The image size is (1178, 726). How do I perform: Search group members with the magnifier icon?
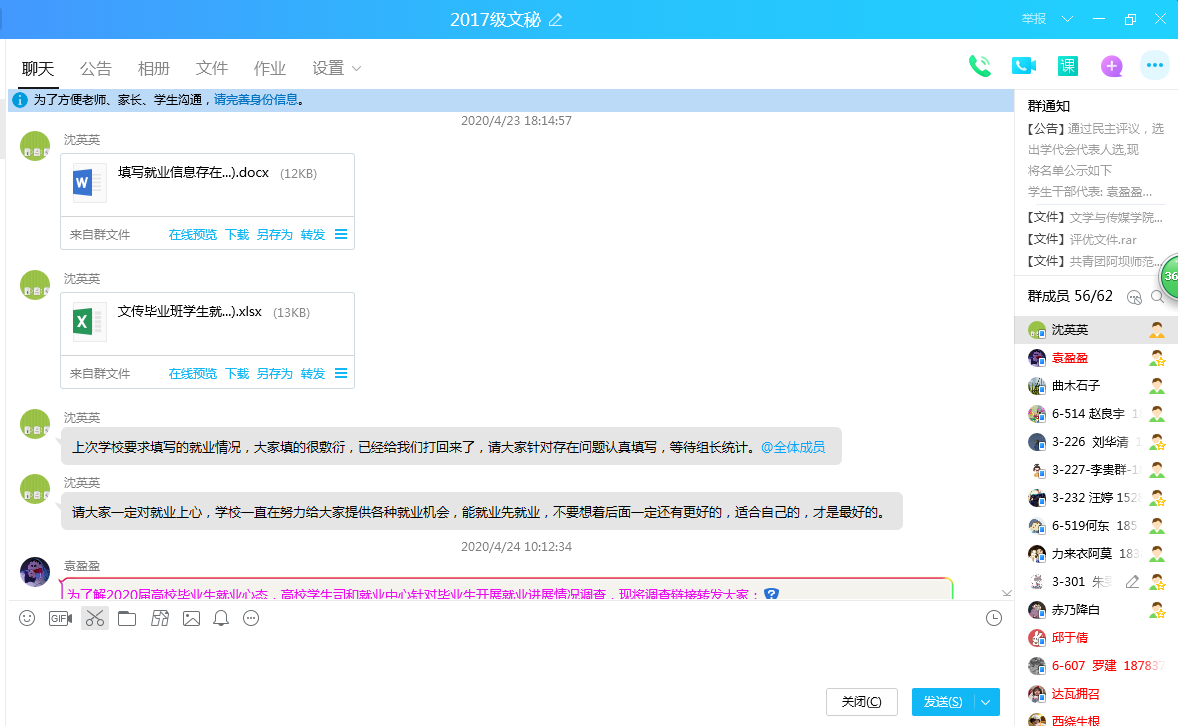1157,297
